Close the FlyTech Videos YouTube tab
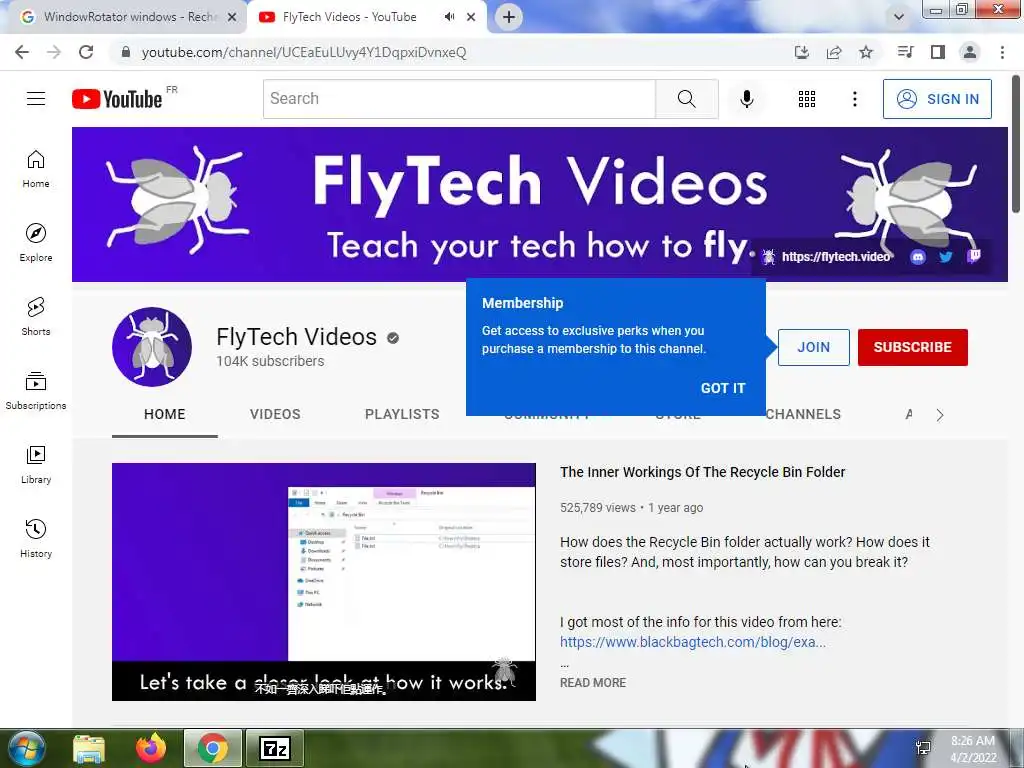 471,18
